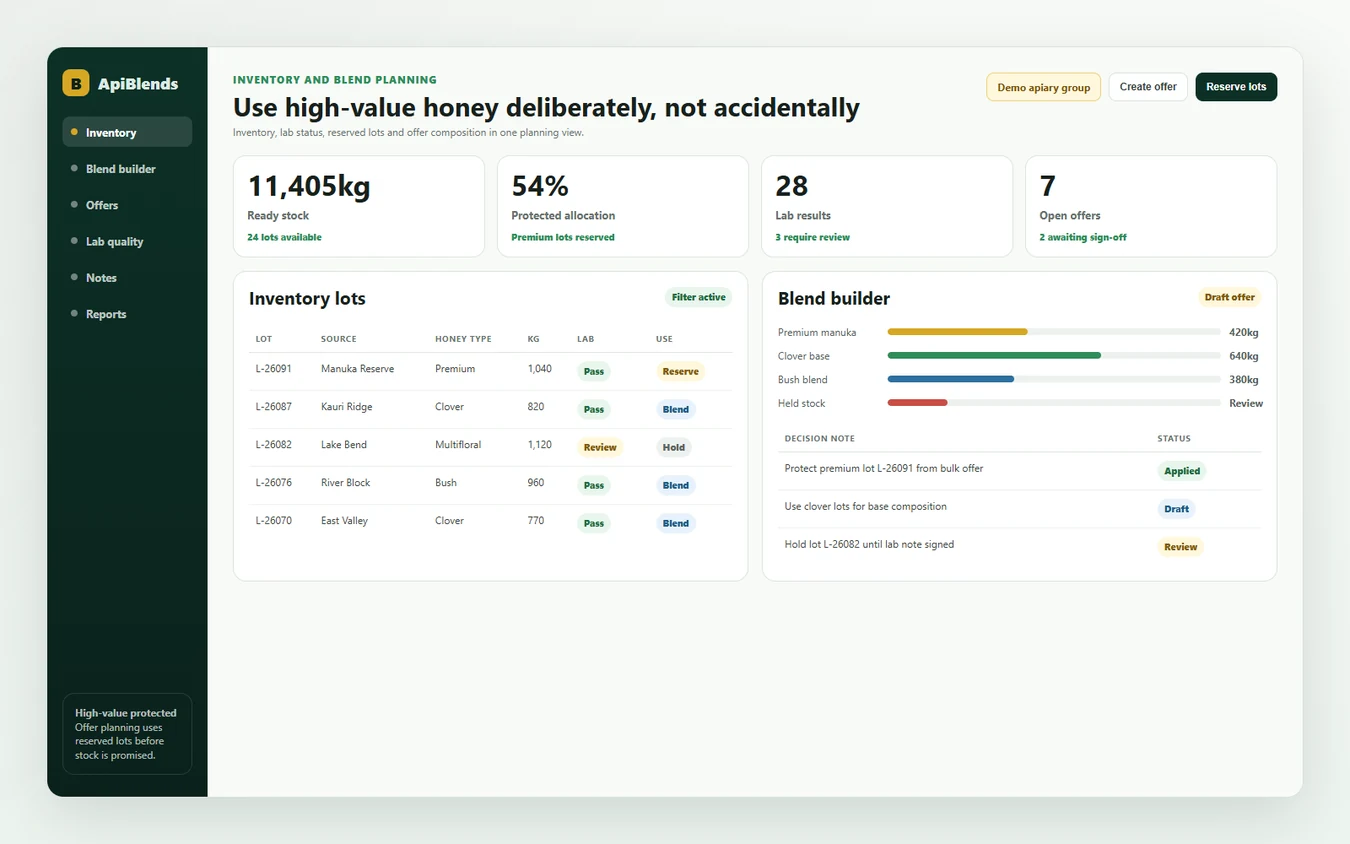This screenshot has height=844, width=1350.
Task: Click the USE column header
Action: 664,339
